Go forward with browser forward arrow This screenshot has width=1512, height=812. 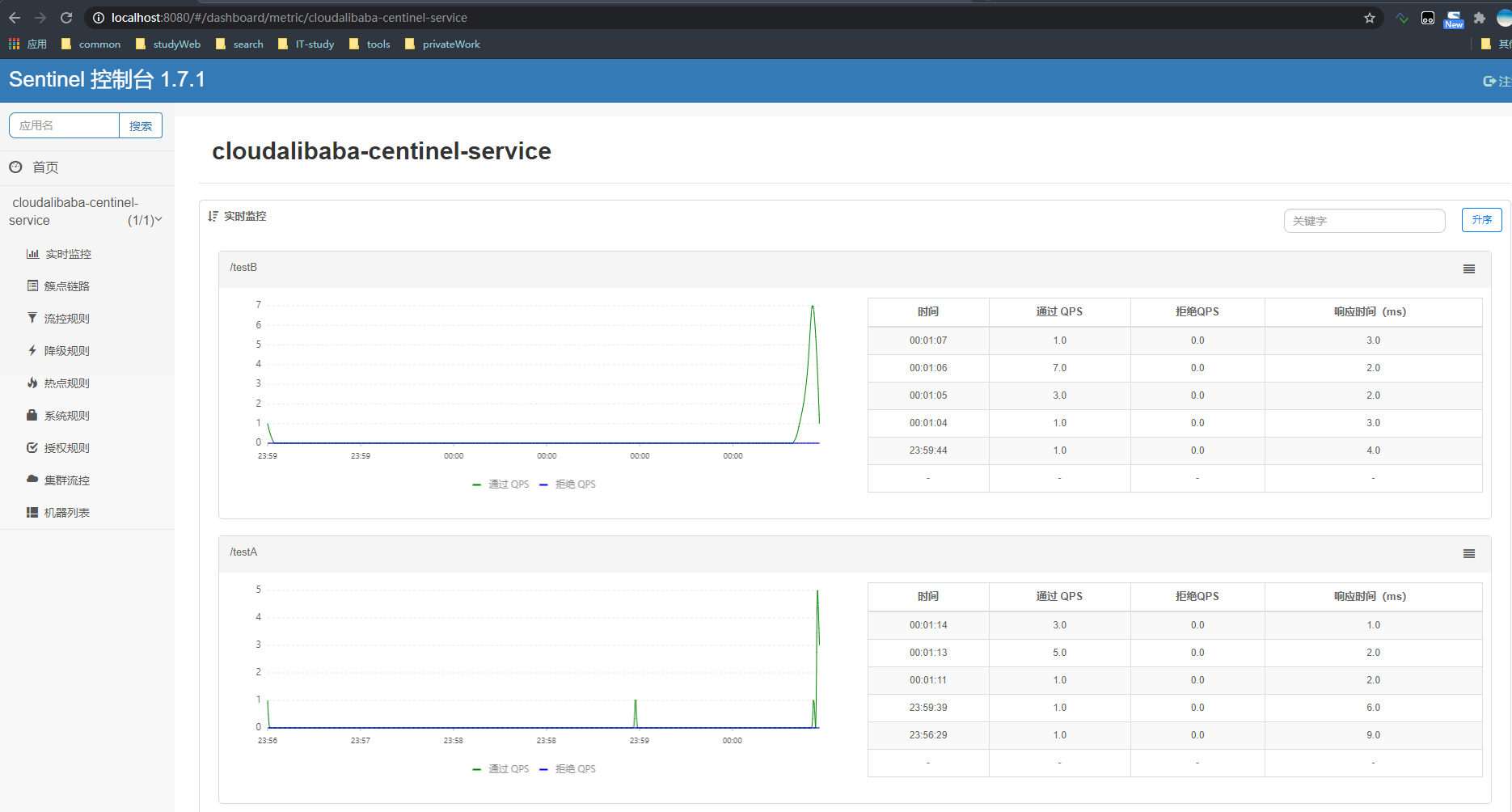click(40, 18)
